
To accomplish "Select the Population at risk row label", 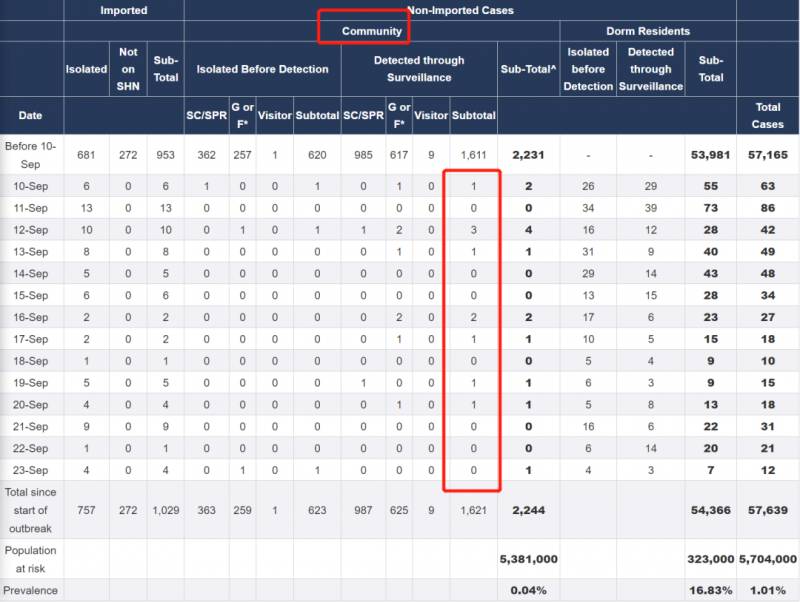I will 31,559.
